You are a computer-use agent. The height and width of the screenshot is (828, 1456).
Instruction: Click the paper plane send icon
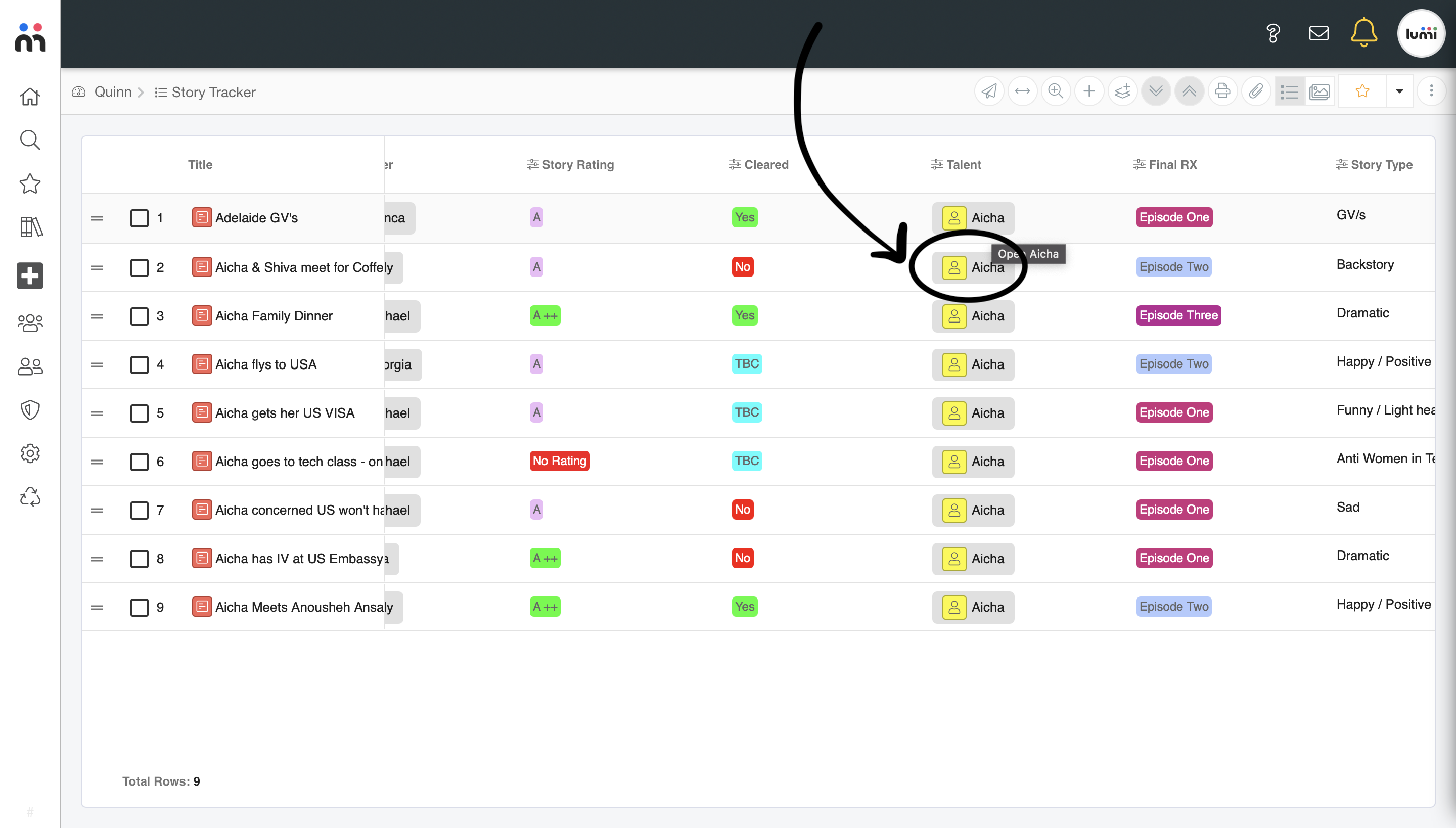(x=989, y=91)
